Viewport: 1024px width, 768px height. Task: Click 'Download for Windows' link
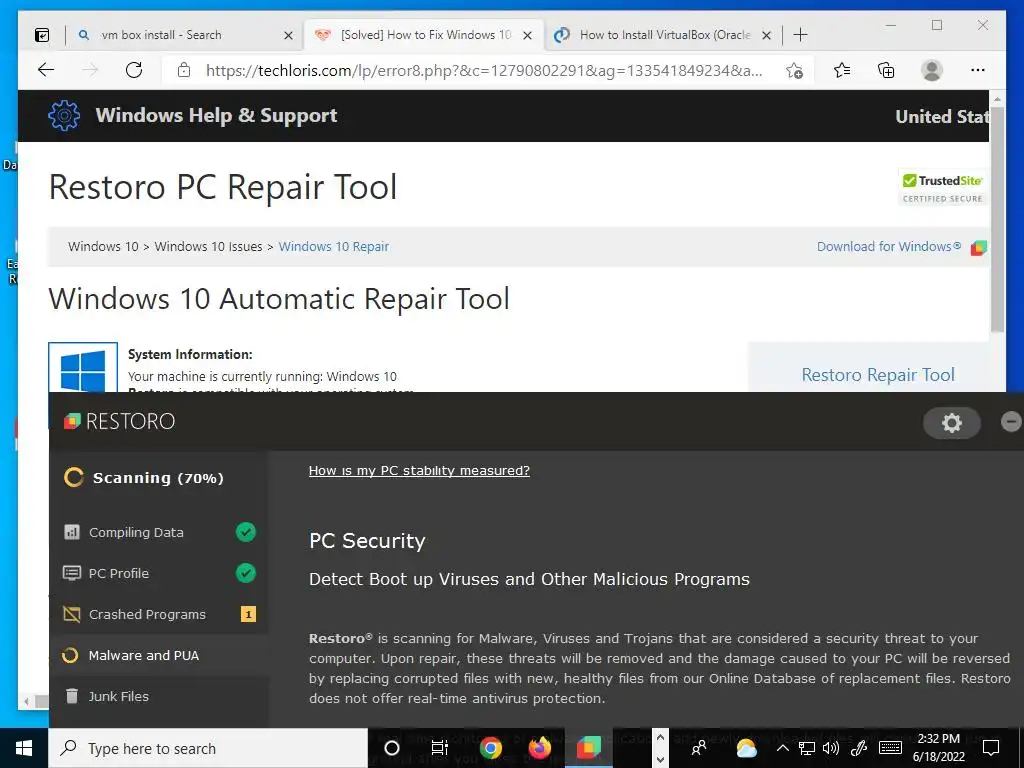[889, 246]
